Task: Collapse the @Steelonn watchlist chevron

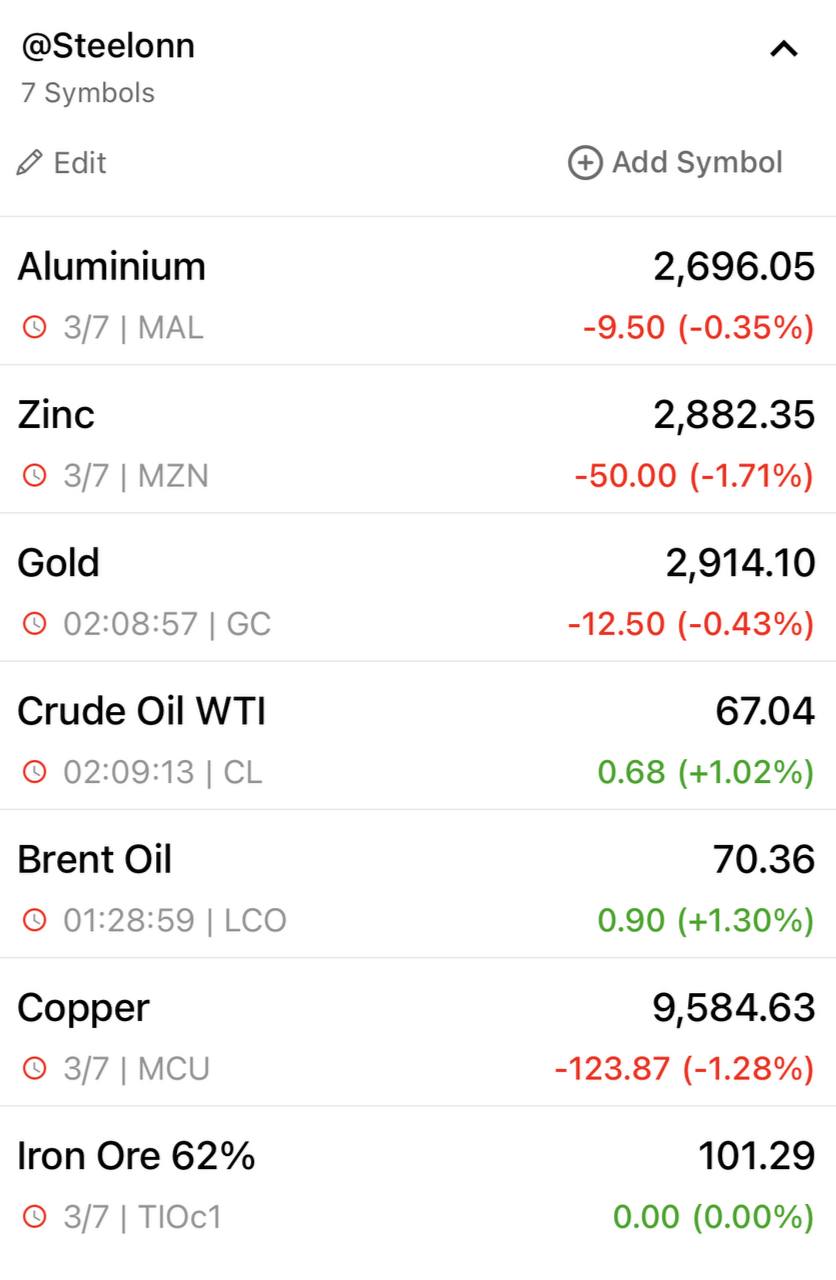Action: tap(784, 49)
